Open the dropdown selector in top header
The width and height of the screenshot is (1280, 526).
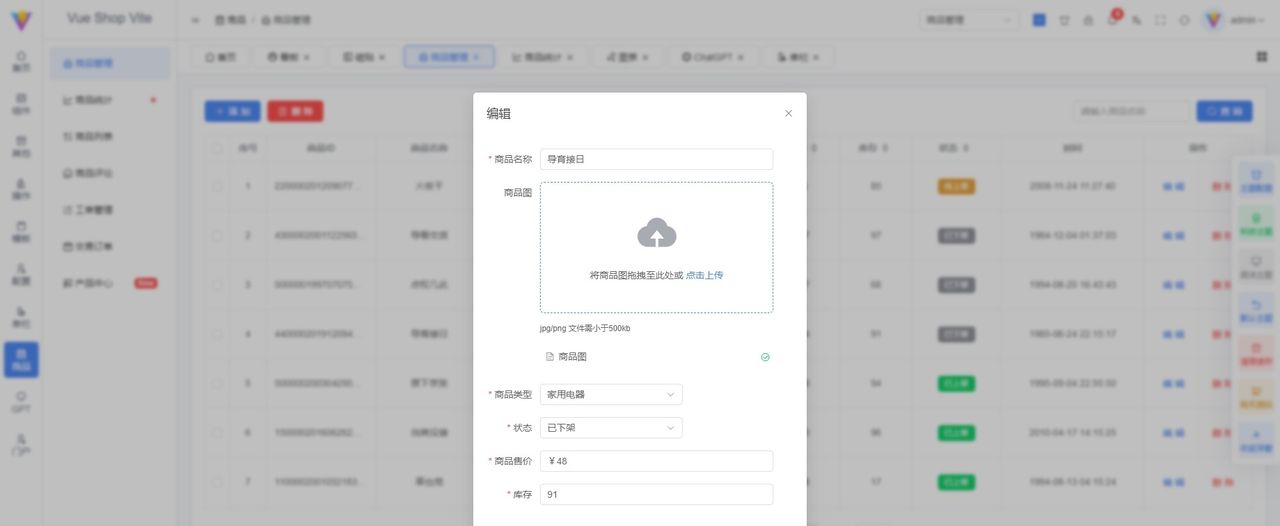968,20
